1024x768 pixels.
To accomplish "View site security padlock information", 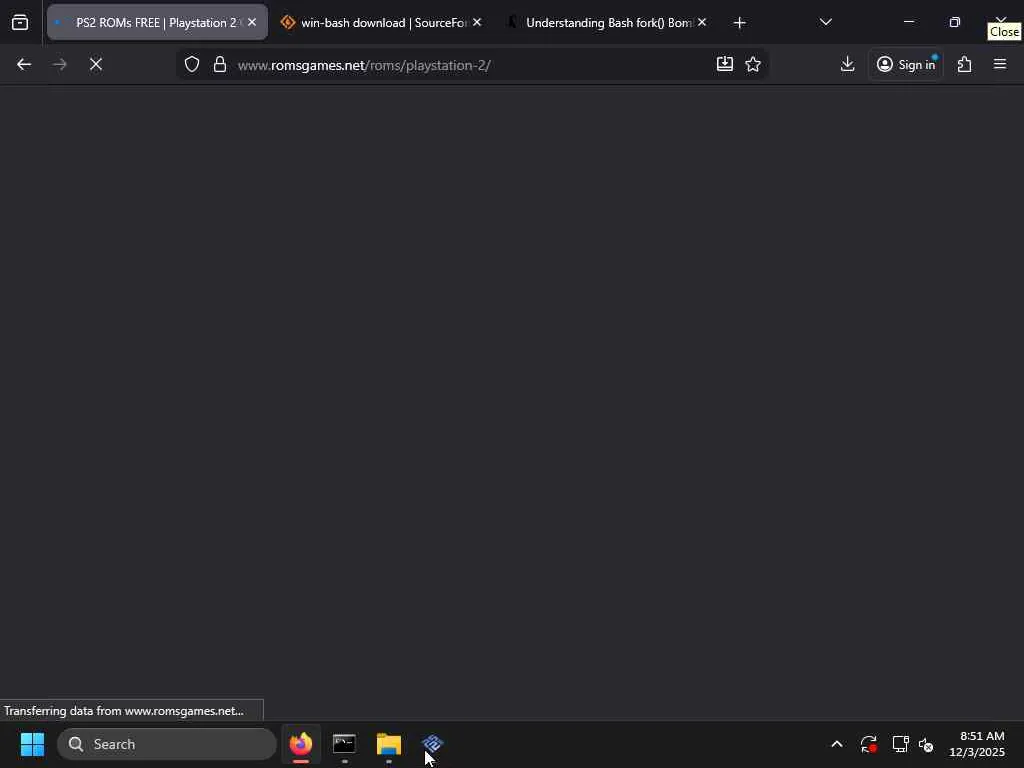I will [x=220, y=65].
